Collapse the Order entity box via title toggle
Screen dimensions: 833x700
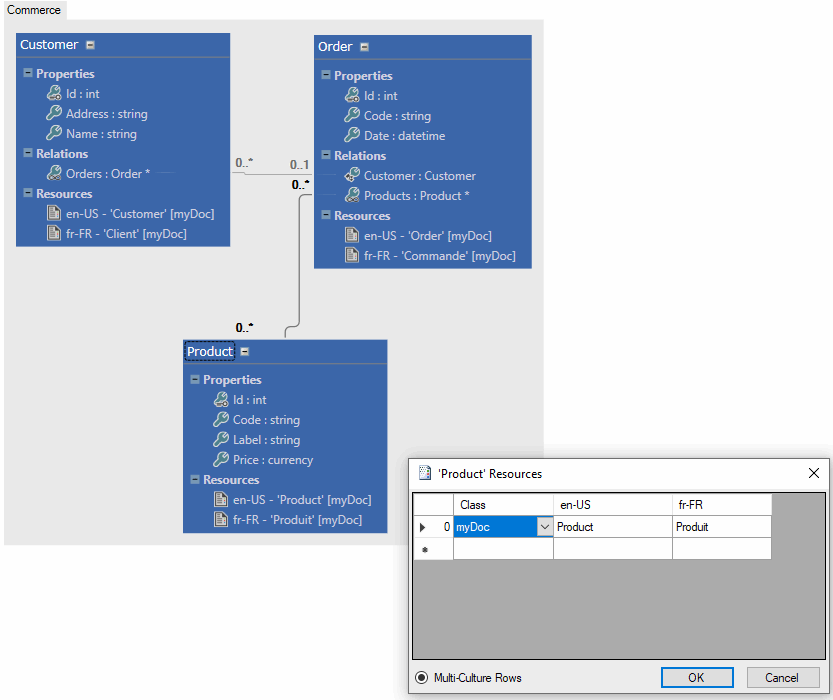pos(364,47)
